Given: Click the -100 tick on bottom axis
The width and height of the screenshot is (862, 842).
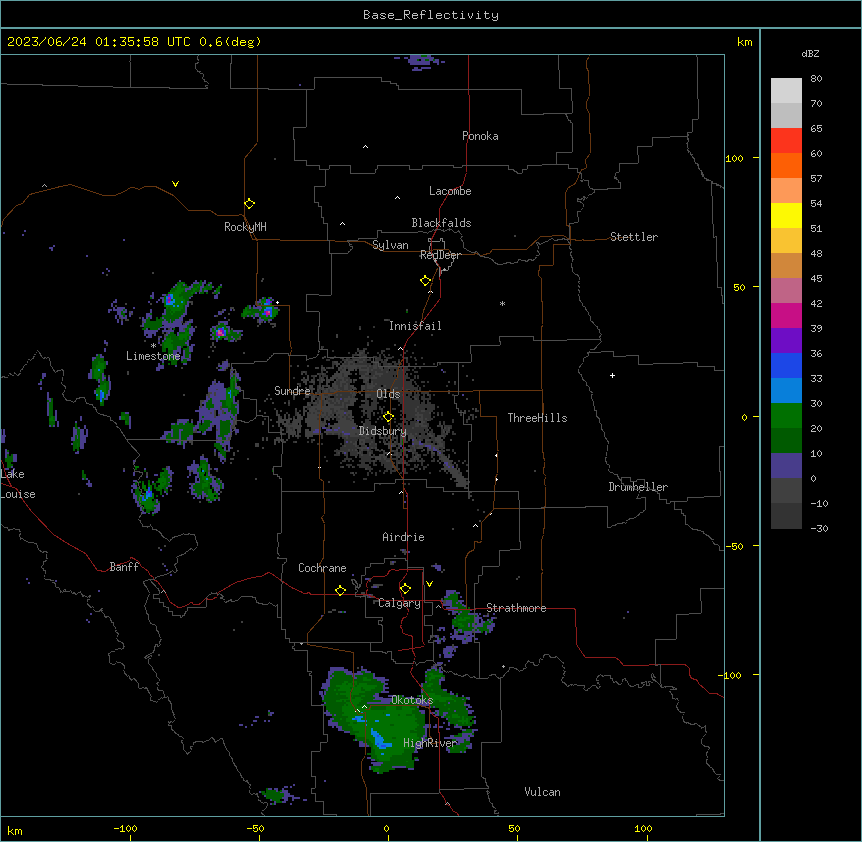Looking at the screenshot, I should [125, 828].
